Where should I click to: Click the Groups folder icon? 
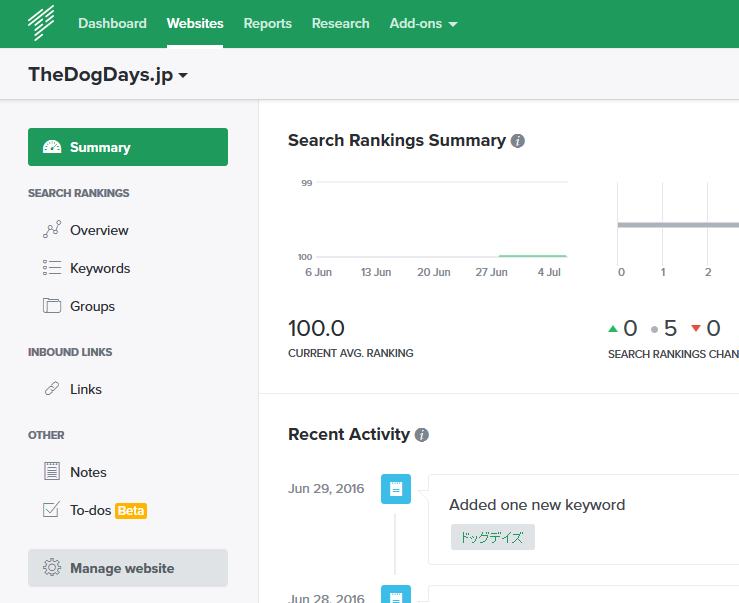click(x=52, y=306)
